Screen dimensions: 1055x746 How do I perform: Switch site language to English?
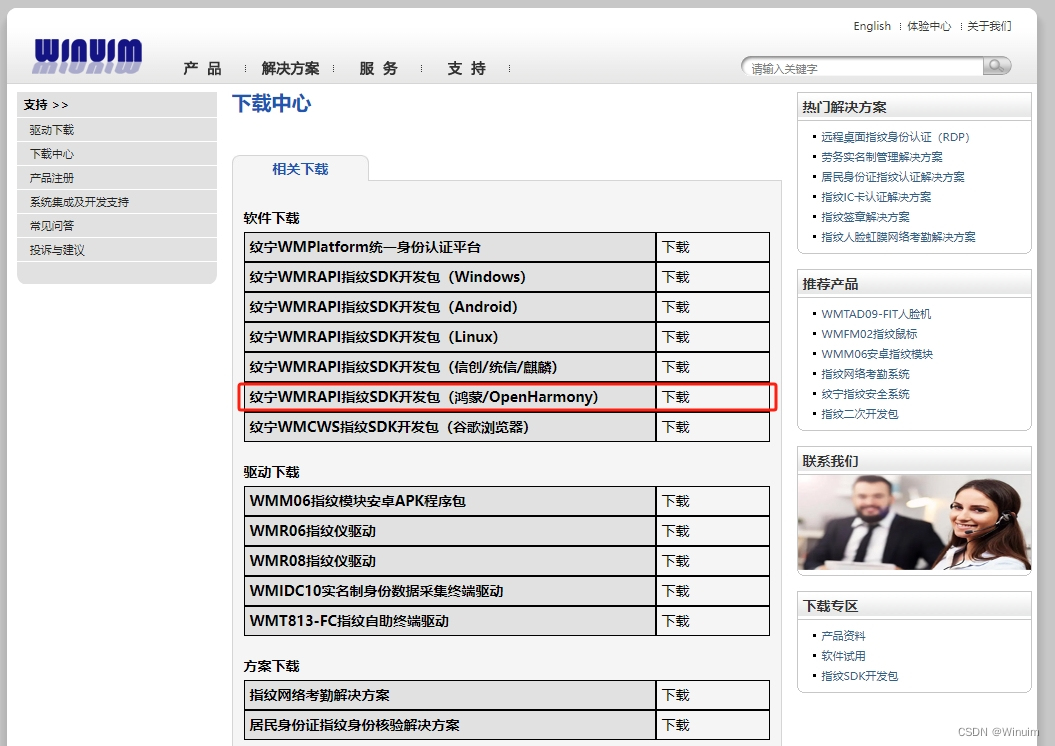[x=872, y=26]
